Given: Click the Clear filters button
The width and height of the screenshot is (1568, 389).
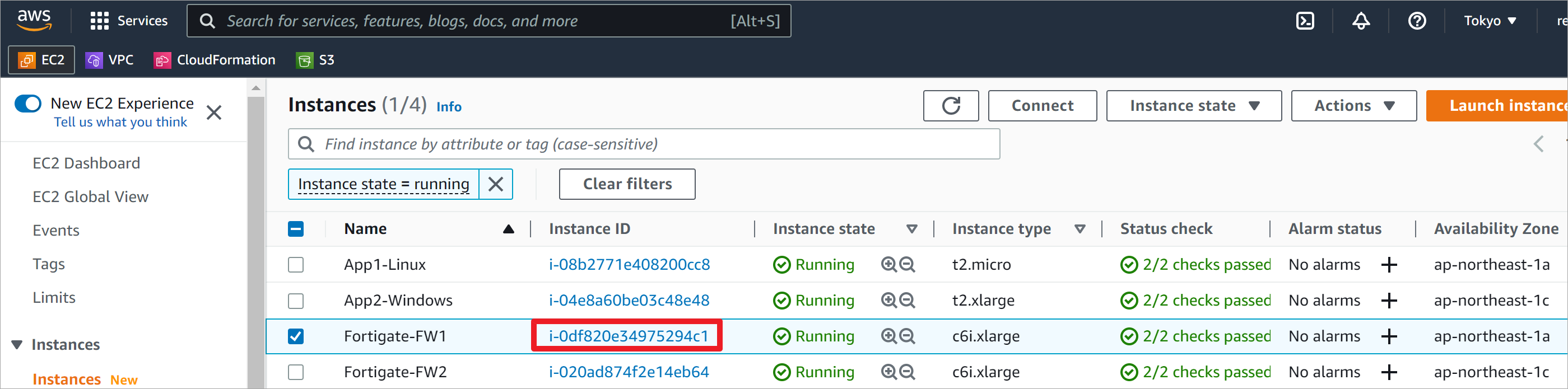Looking at the screenshot, I should [626, 184].
